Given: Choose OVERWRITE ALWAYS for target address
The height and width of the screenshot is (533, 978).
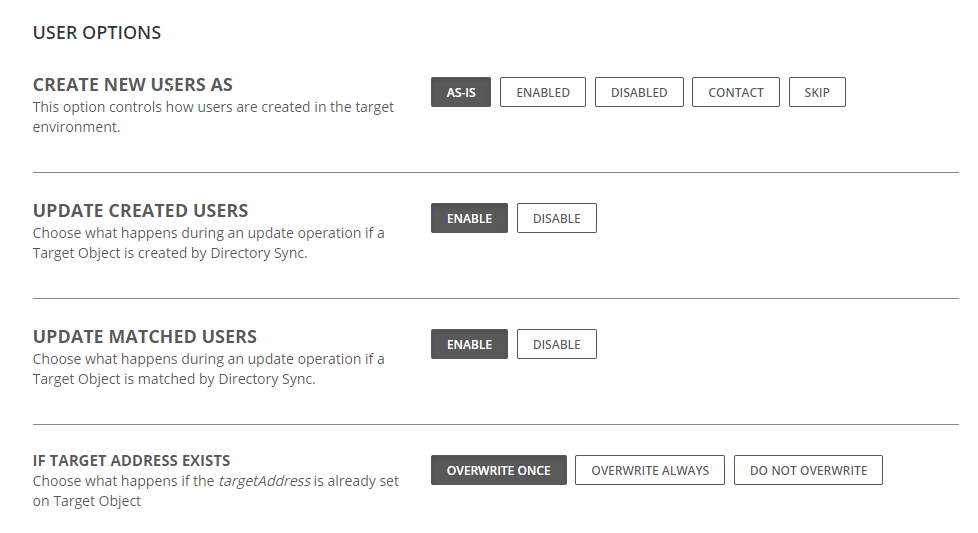Looking at the screenshot, I should point(650,470).
